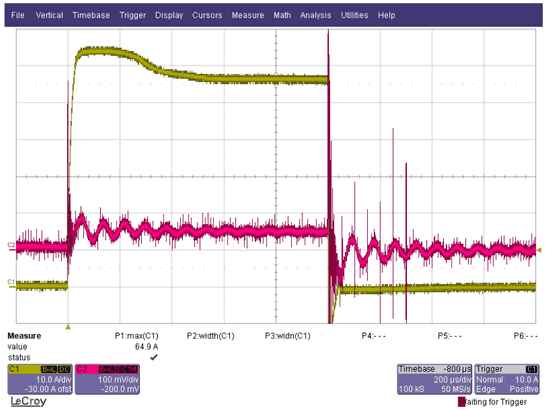Click the BwL badge in C1 descriptor

[x=49, y=369]
